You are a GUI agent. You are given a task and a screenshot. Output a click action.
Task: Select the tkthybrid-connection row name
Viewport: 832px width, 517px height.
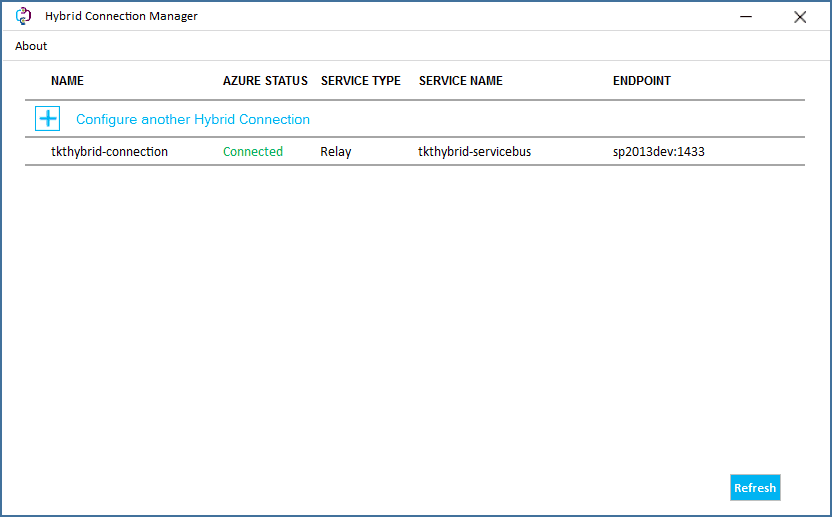[x=109, y=152]
